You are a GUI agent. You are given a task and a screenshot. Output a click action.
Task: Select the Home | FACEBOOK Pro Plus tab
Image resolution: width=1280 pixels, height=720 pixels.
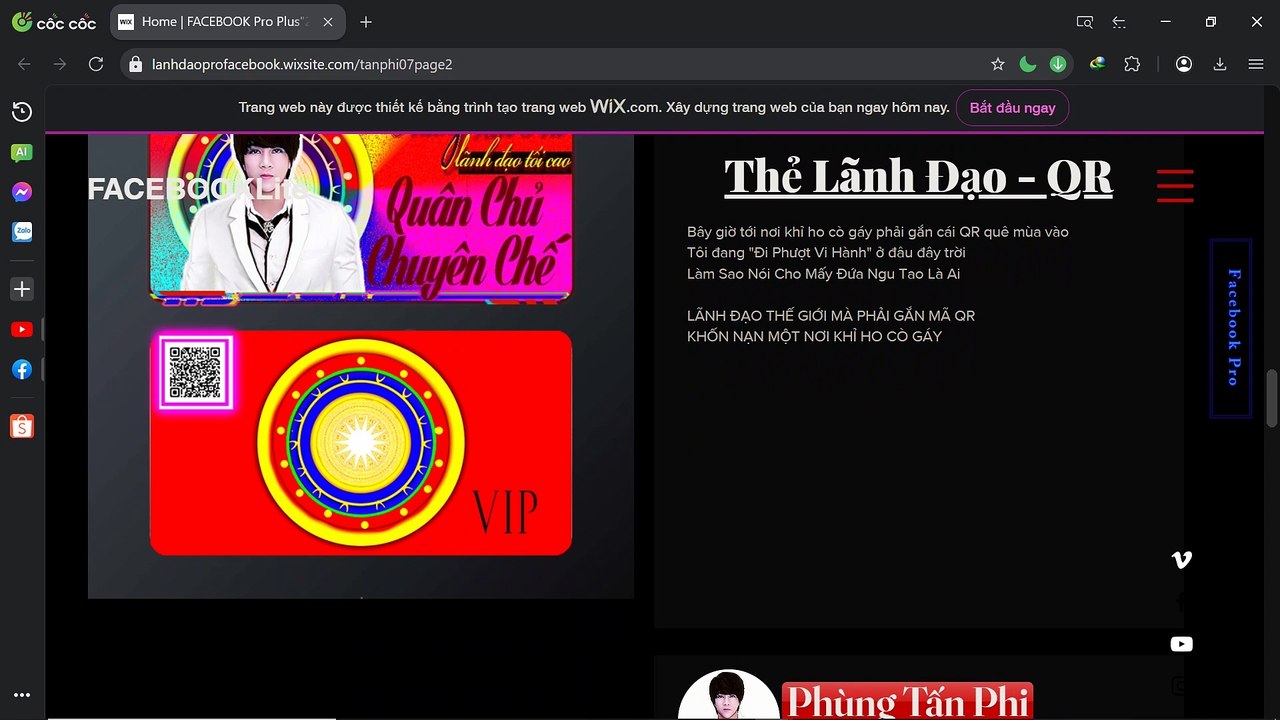coord(227,22)
